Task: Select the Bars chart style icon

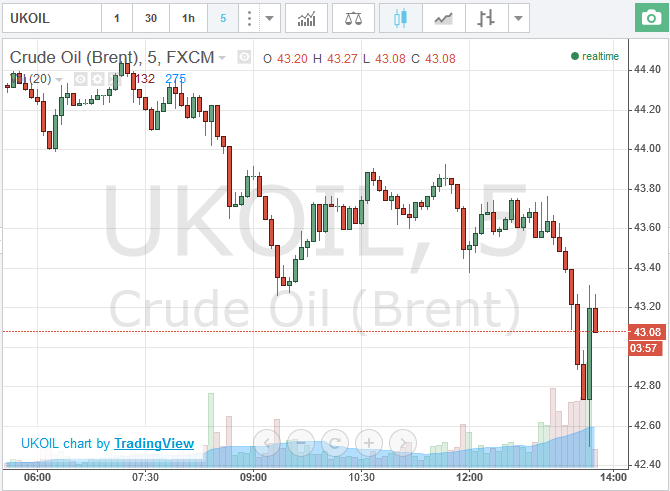Action: [486, 18]
